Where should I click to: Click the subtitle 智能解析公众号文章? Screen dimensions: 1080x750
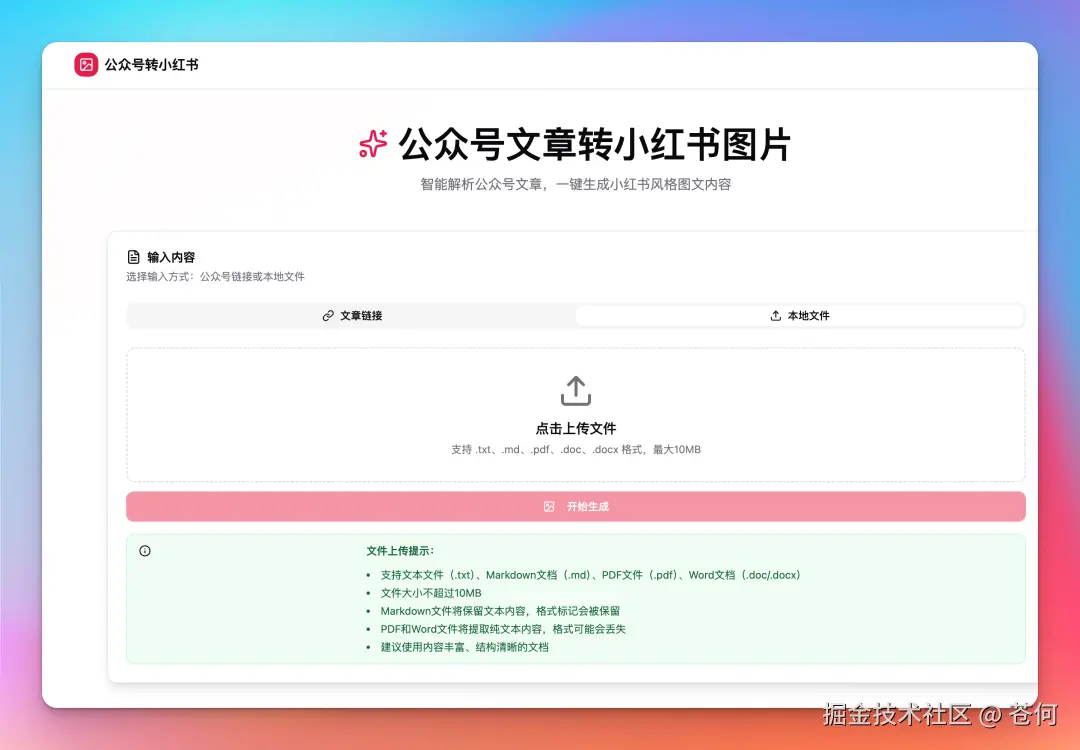576,185
